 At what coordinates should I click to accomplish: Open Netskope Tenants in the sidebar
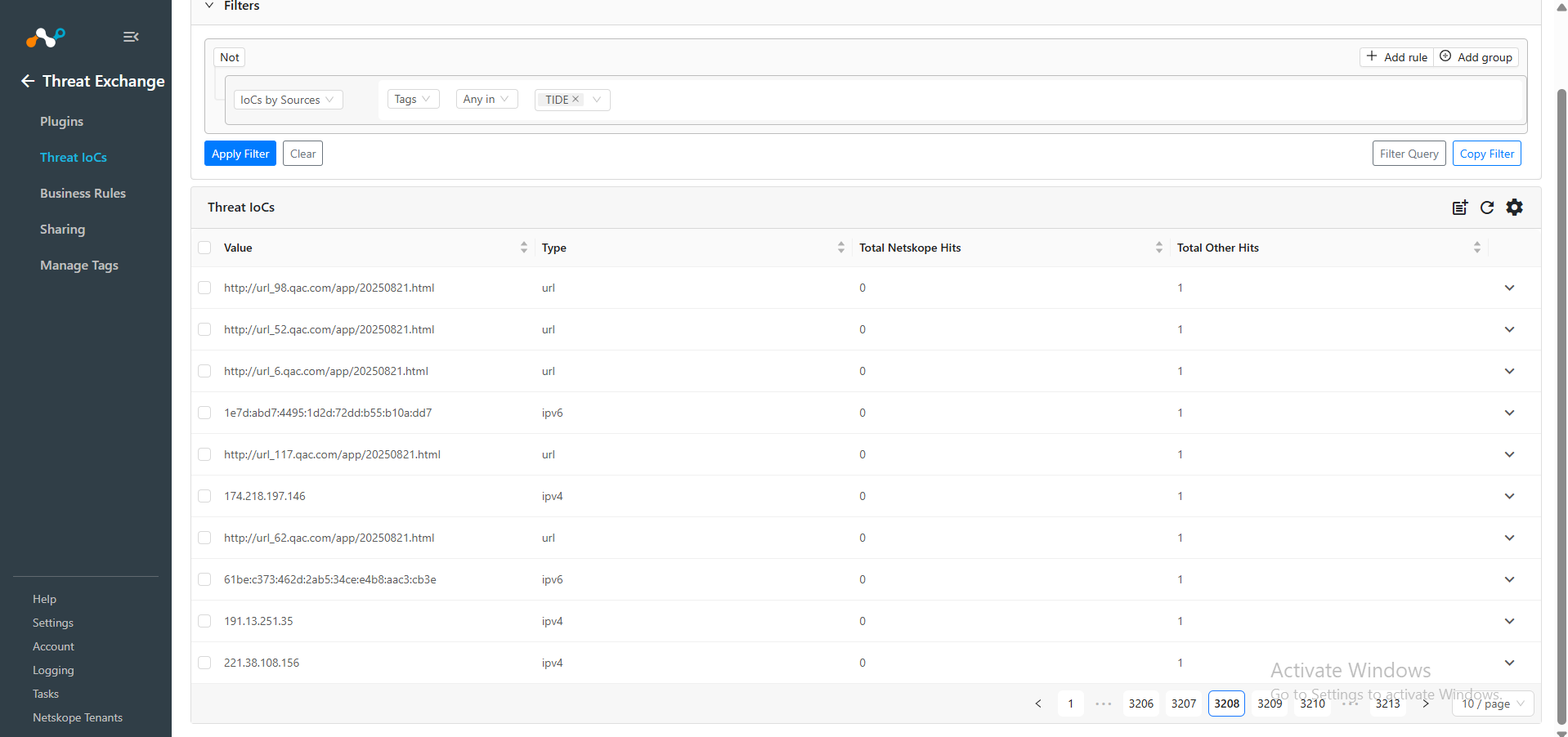coord(78,717)
